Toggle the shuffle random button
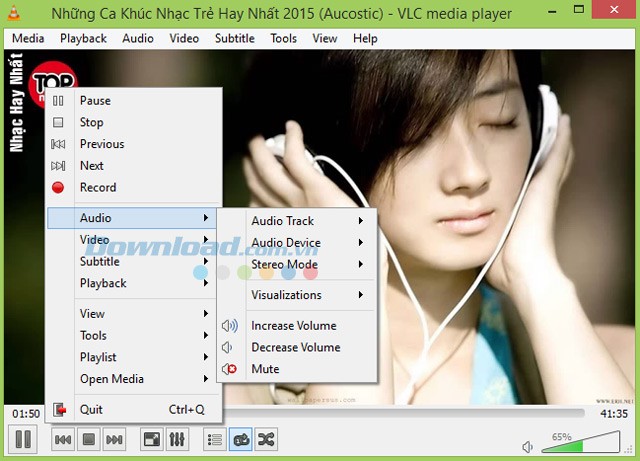The image size is (640, 461). [x=267, y=439]
